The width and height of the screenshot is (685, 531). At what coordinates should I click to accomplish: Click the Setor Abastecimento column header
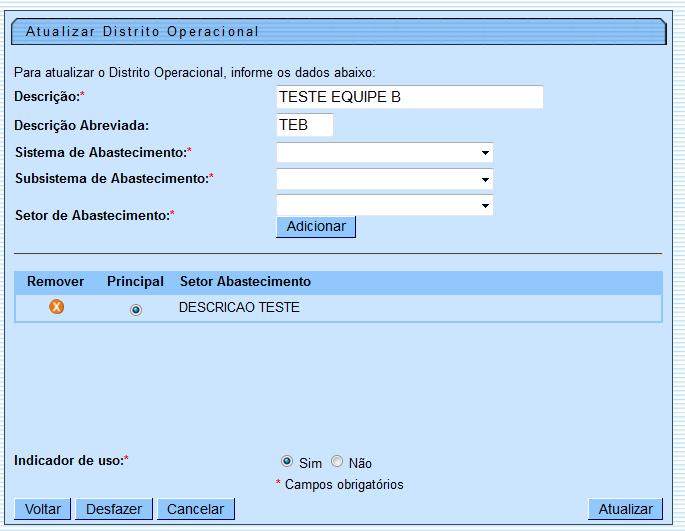pyautogui.click(x=245, y=282)
